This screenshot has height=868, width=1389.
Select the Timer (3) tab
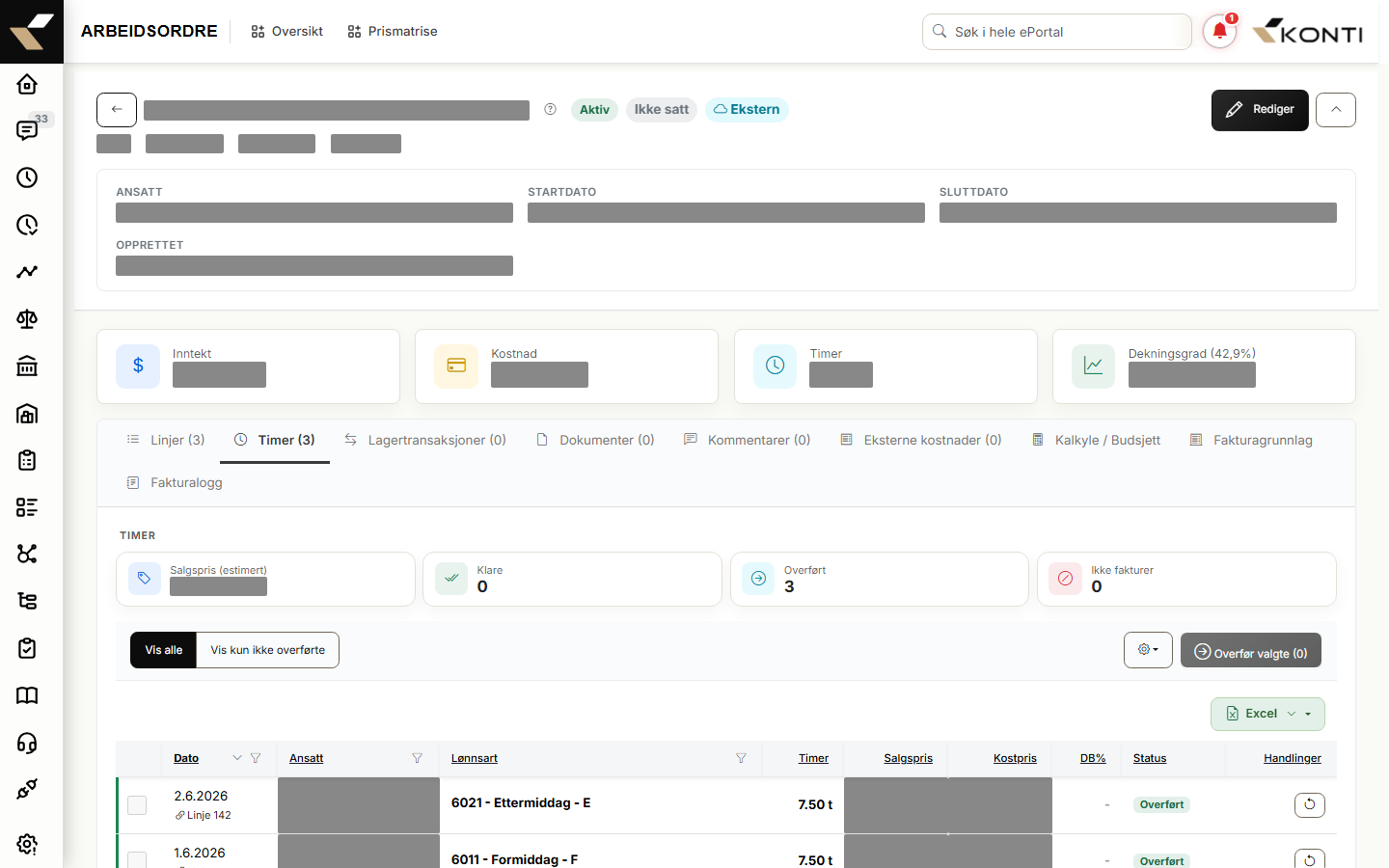(275, 440)
